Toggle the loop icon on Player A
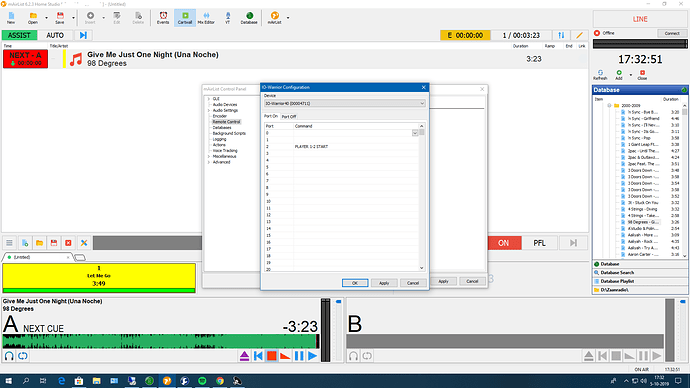Screen dimensions: 690x388 [22, 356]
